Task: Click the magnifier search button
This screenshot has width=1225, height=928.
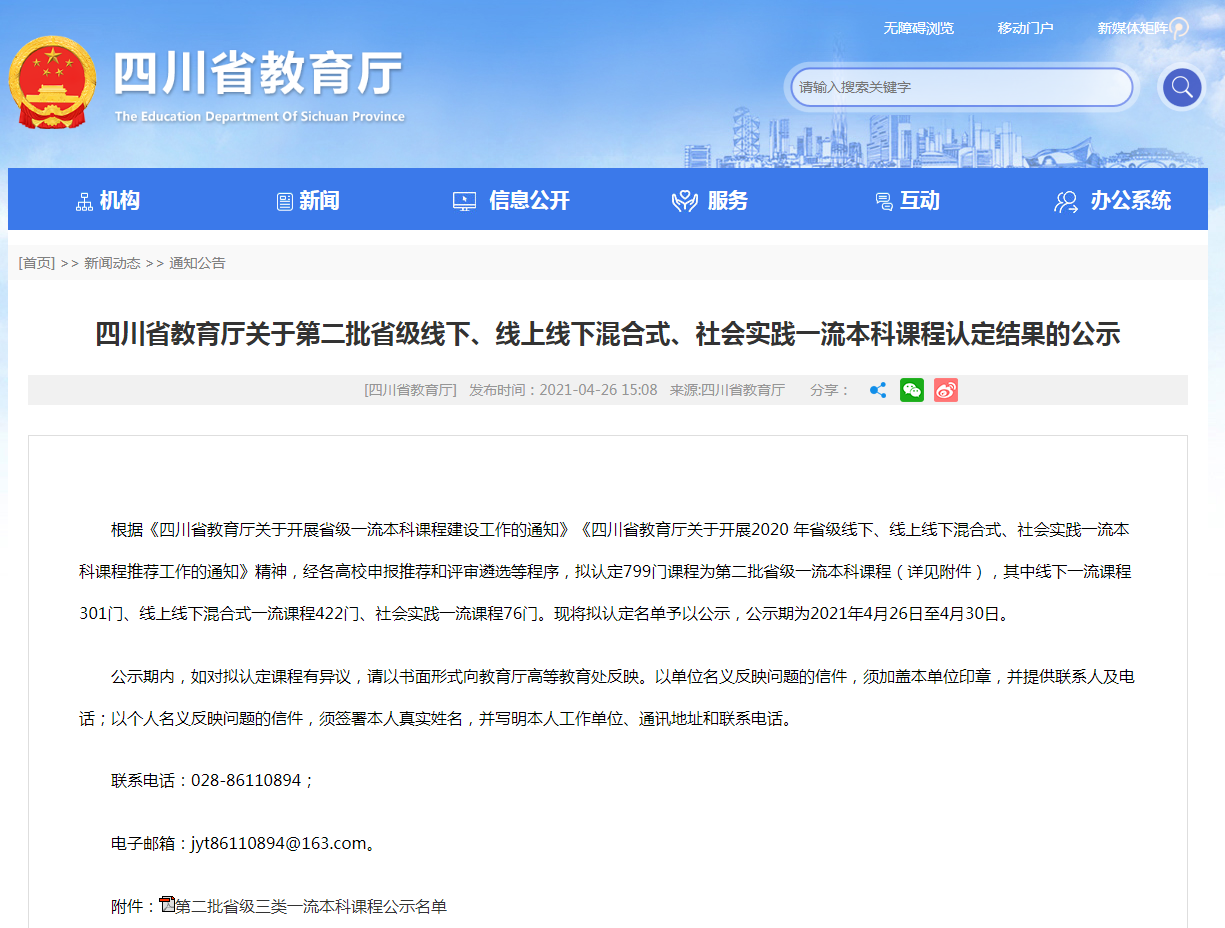Action: tap(1182, 87)
